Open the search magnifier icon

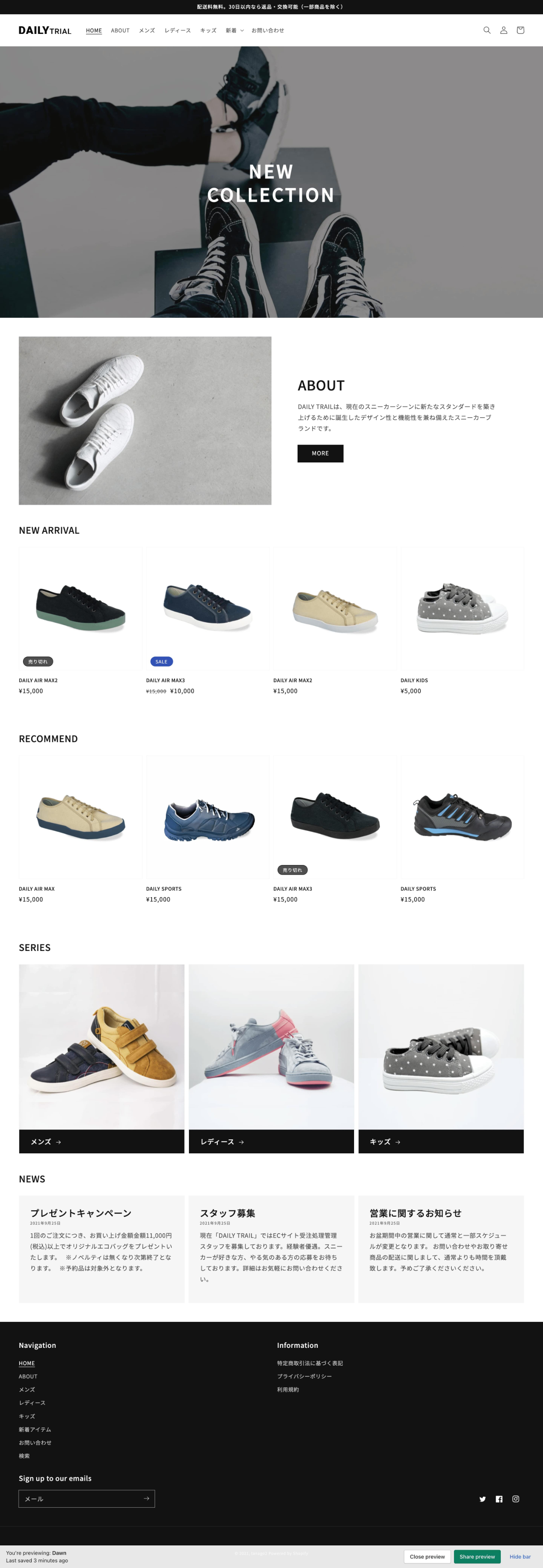pos(487,30)
